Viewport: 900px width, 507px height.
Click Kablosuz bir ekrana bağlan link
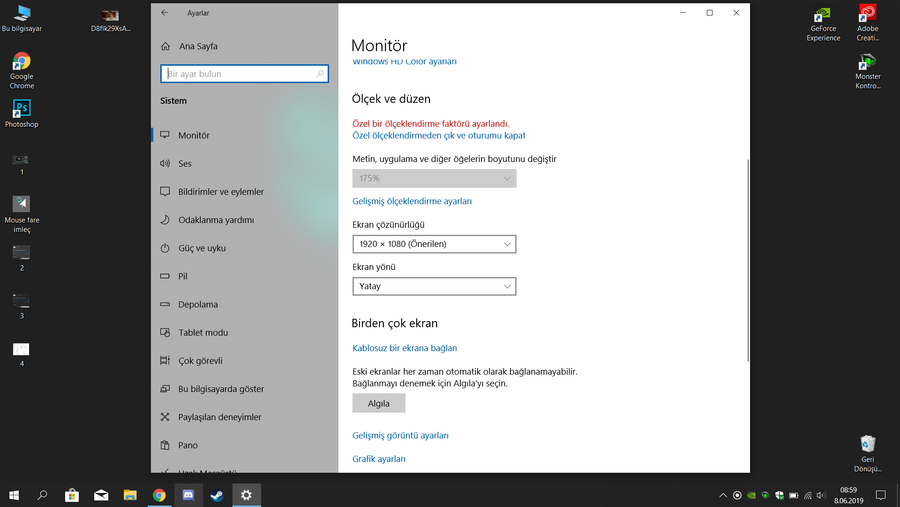[x=404, y=348]
